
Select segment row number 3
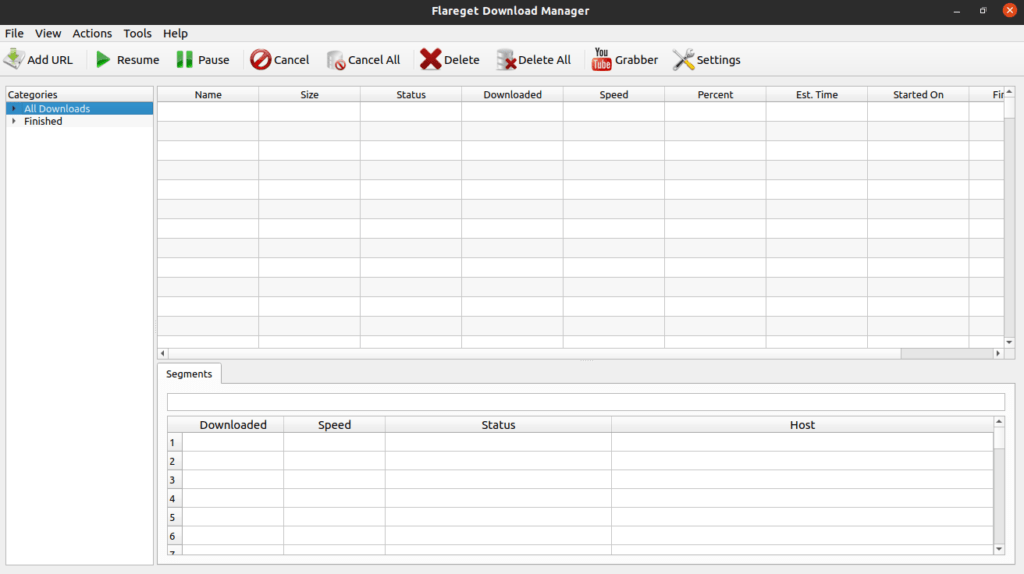pos(174,480)
